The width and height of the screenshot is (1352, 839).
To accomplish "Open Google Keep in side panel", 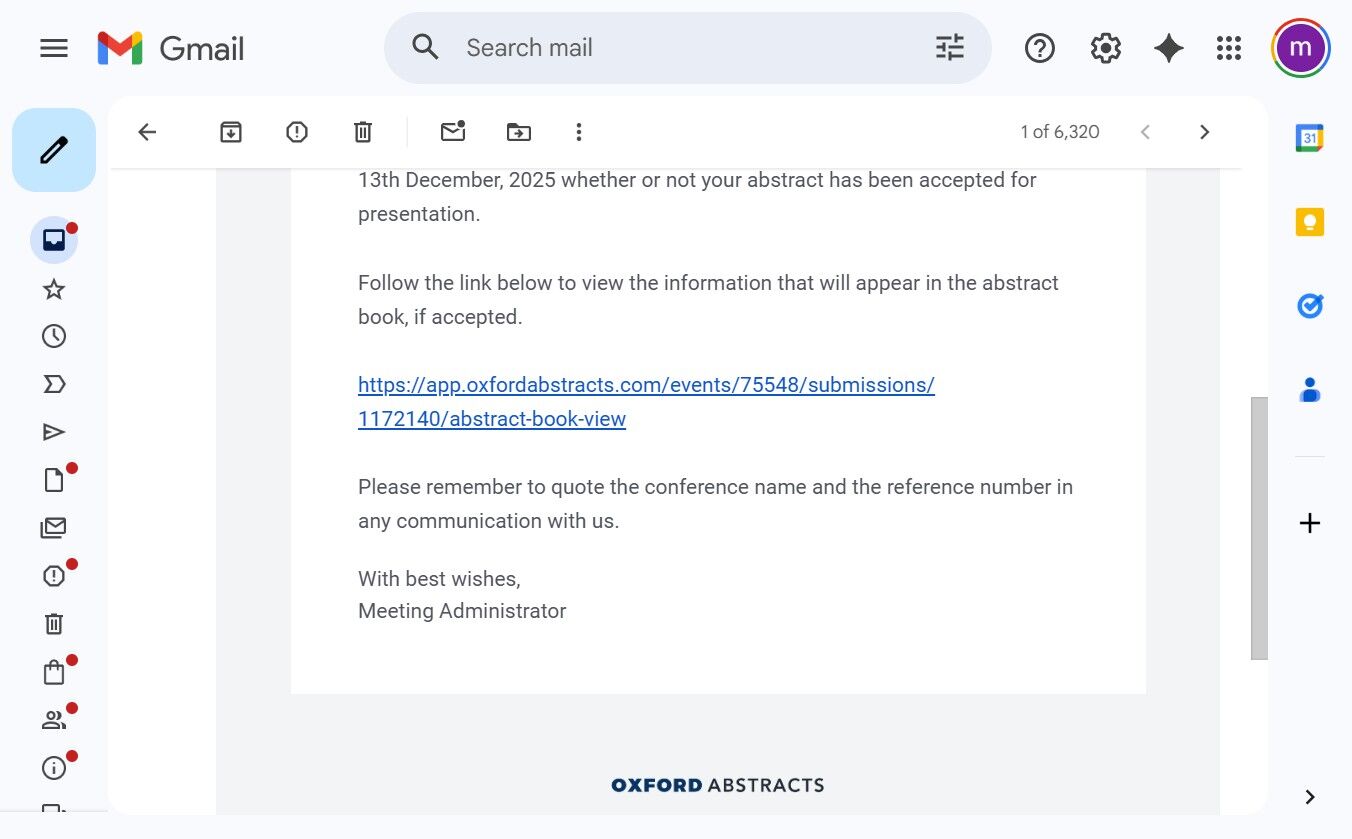I will click(1310, 222).
